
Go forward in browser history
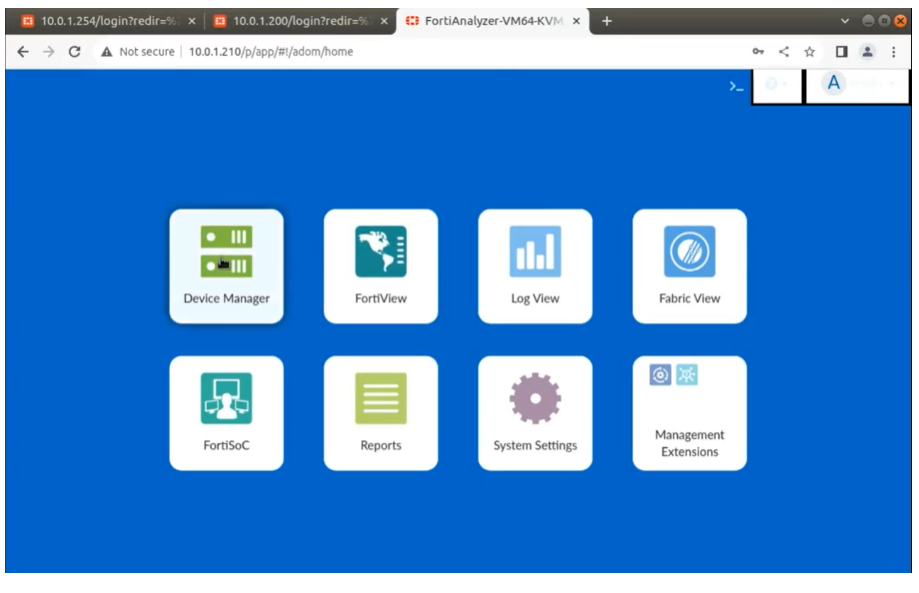(x=49, y=52)
